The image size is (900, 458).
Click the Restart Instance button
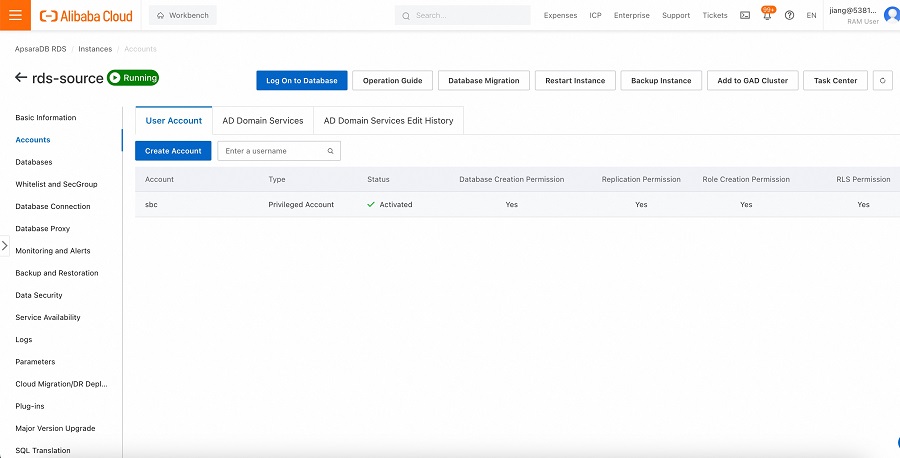point(575,80)
